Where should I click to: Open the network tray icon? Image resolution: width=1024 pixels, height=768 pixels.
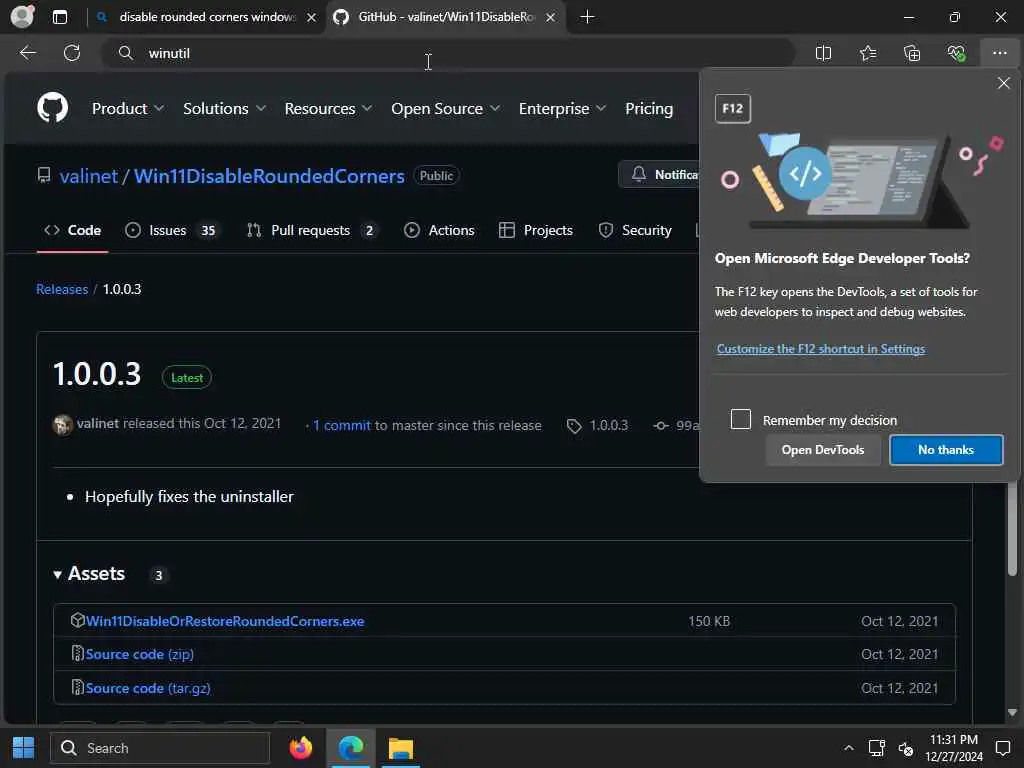pos(876,748)
